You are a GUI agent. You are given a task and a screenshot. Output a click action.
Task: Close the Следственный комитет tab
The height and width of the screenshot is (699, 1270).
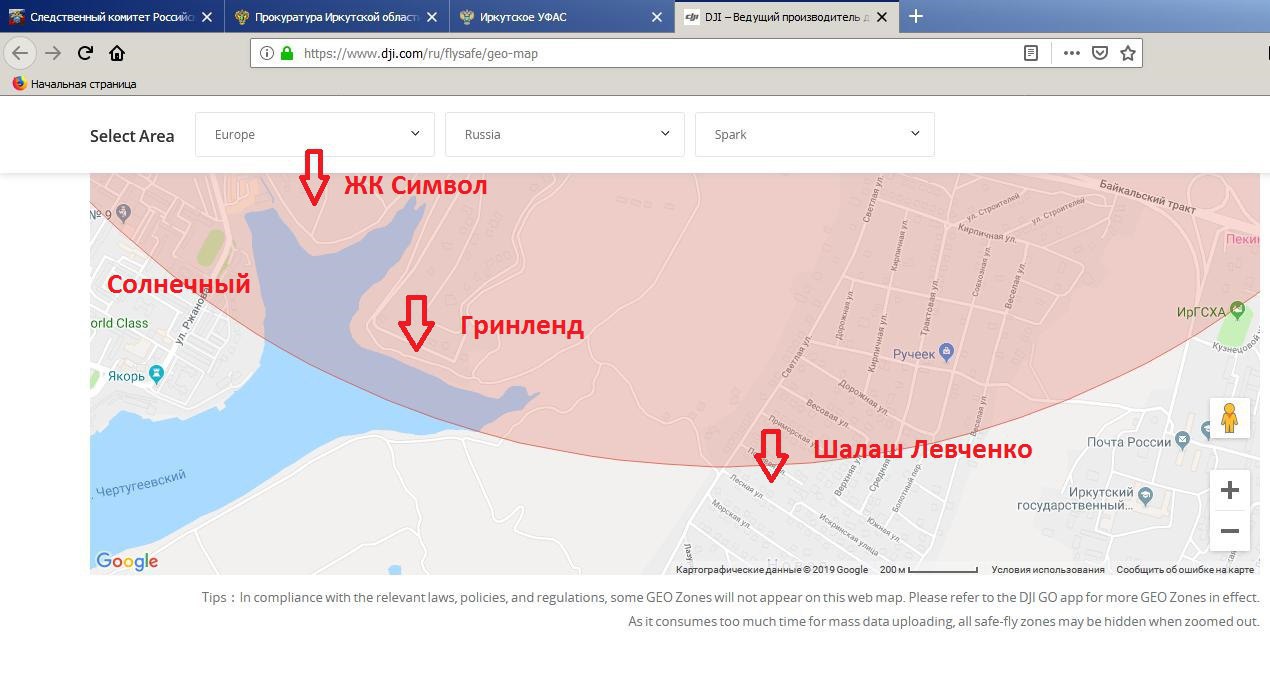coord(206,17)
